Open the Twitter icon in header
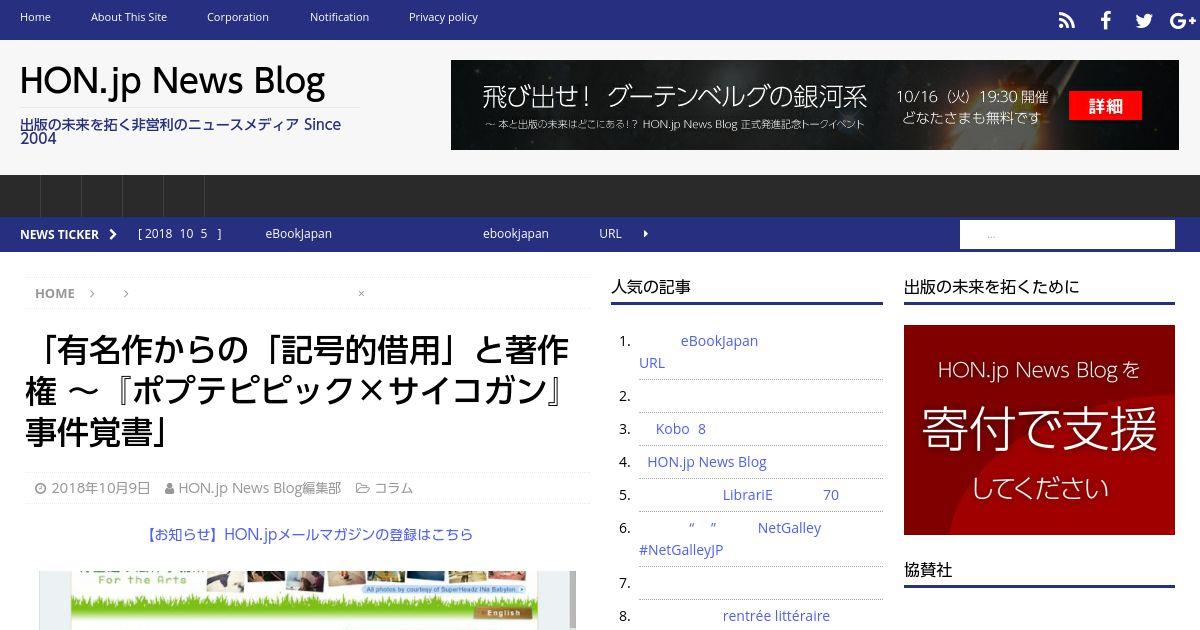Screen dimensions: 1200x630 [x=1144, y=20]
